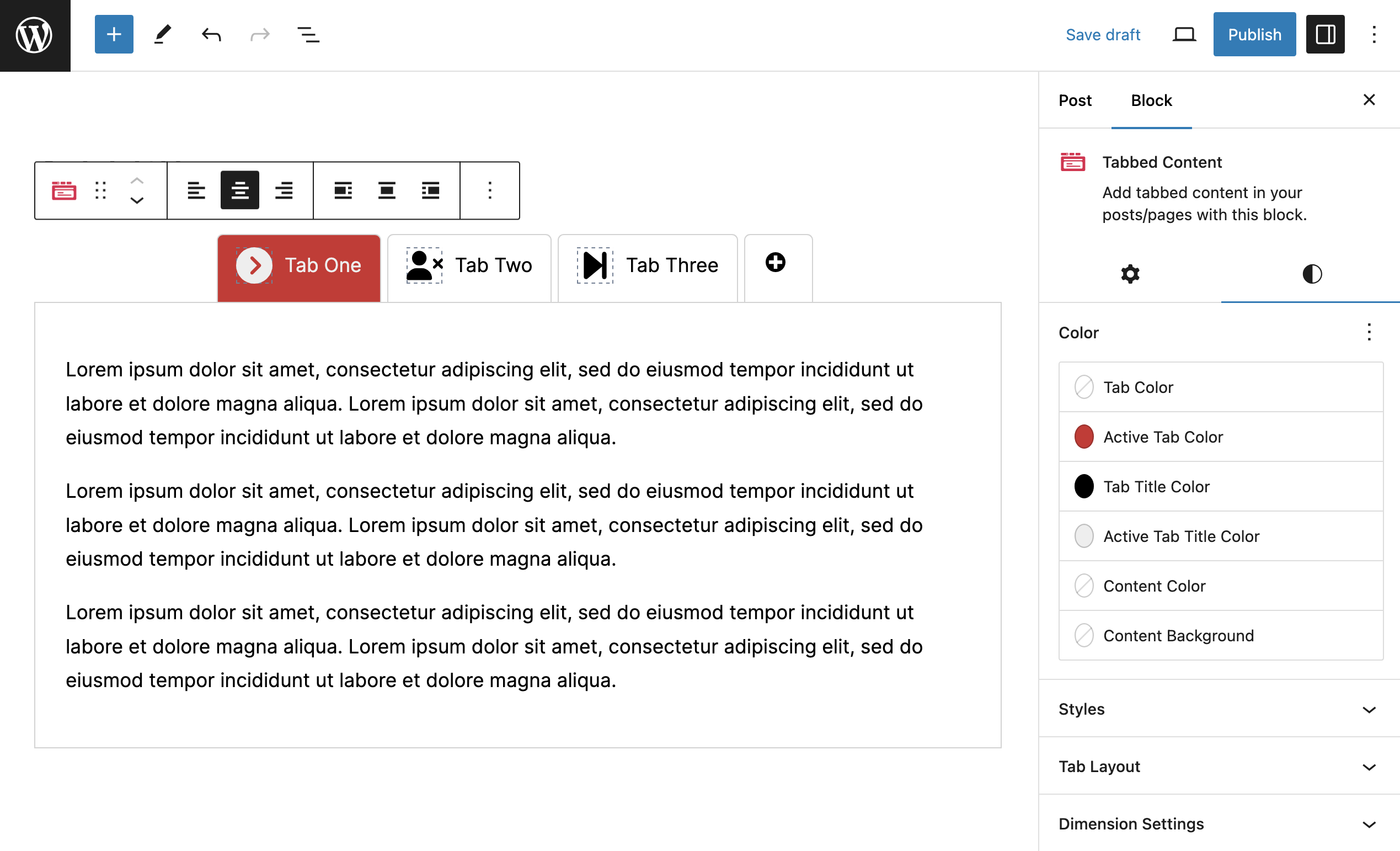Click Save draft

[x=1103, y=35]
